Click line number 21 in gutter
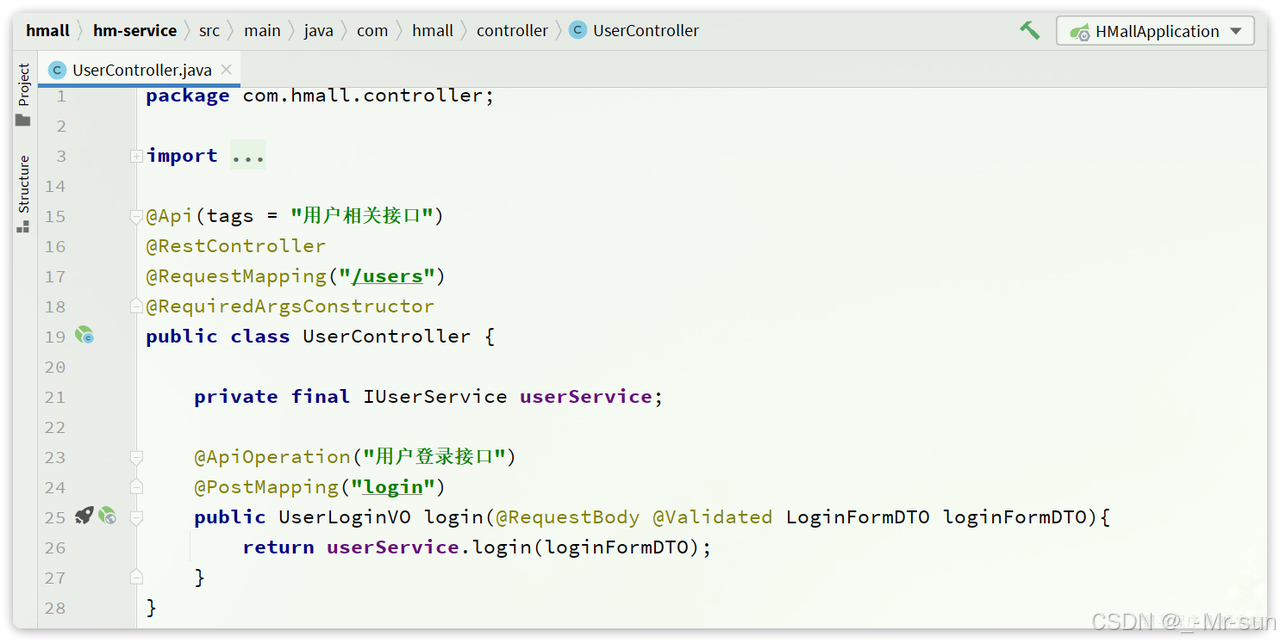The height and width of the screenshot is (643, 1280). (55, 397)
